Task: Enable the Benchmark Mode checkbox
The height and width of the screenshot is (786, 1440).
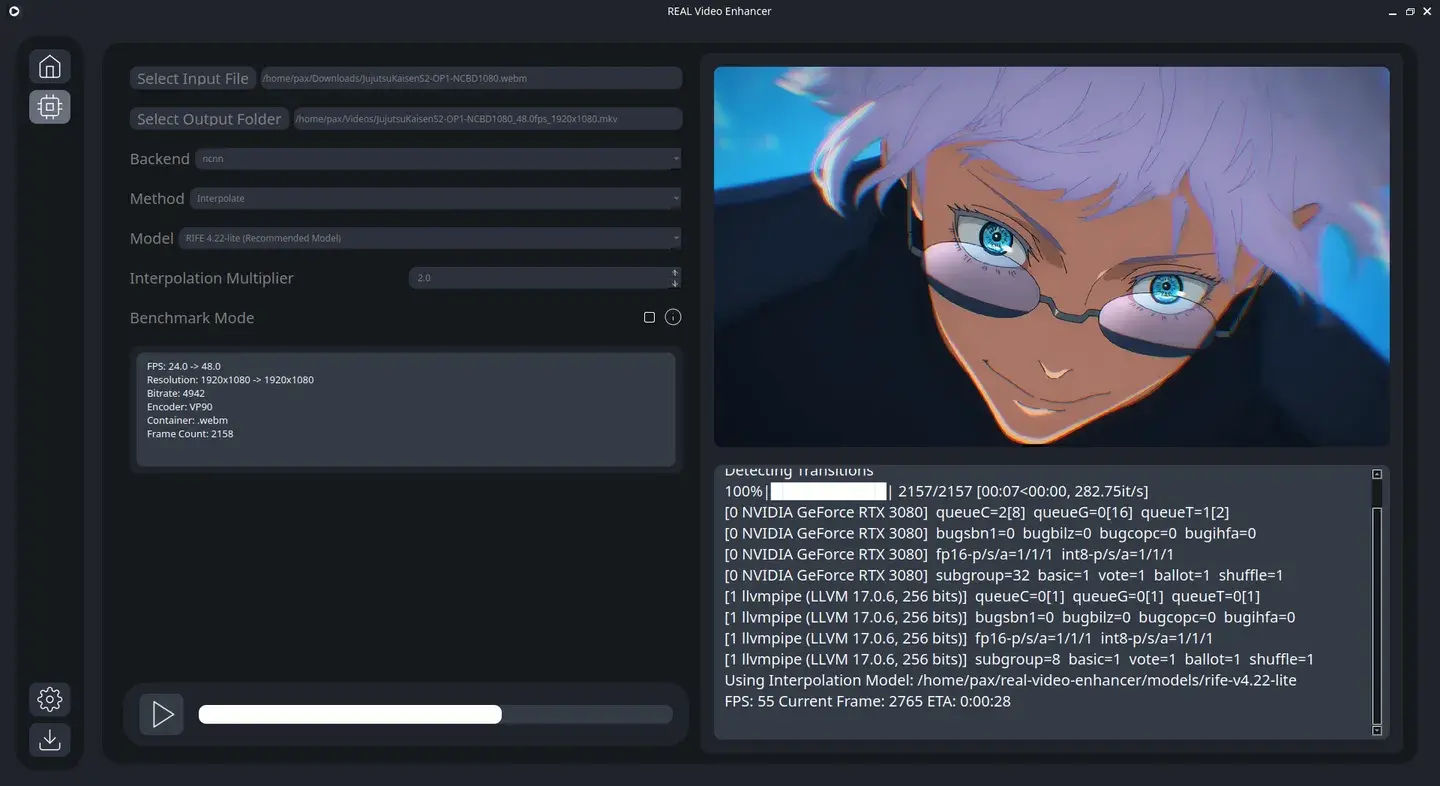Action: coord(649,317)
